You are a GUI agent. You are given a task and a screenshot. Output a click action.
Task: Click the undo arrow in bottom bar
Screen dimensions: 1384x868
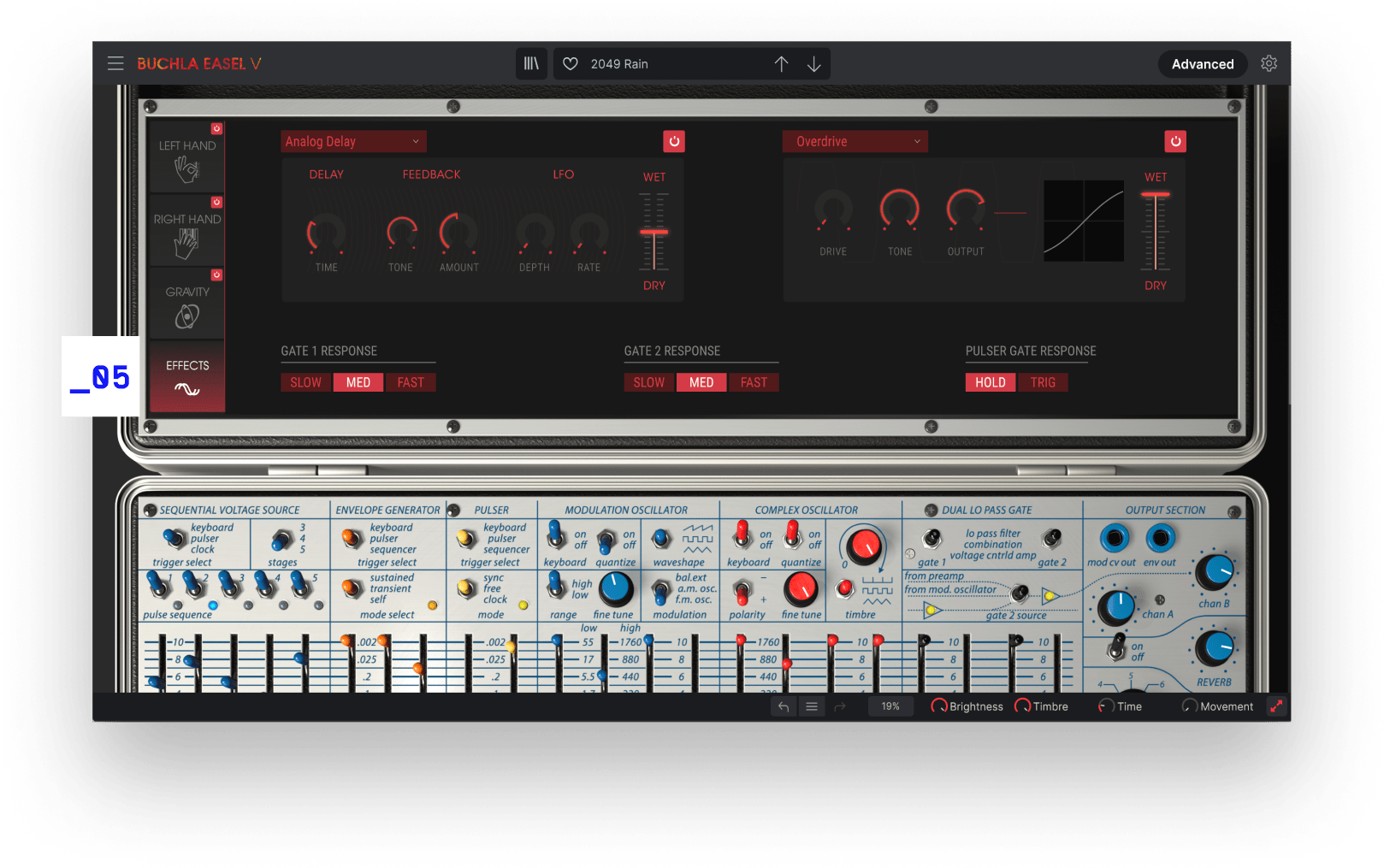[x=783, y=706]
